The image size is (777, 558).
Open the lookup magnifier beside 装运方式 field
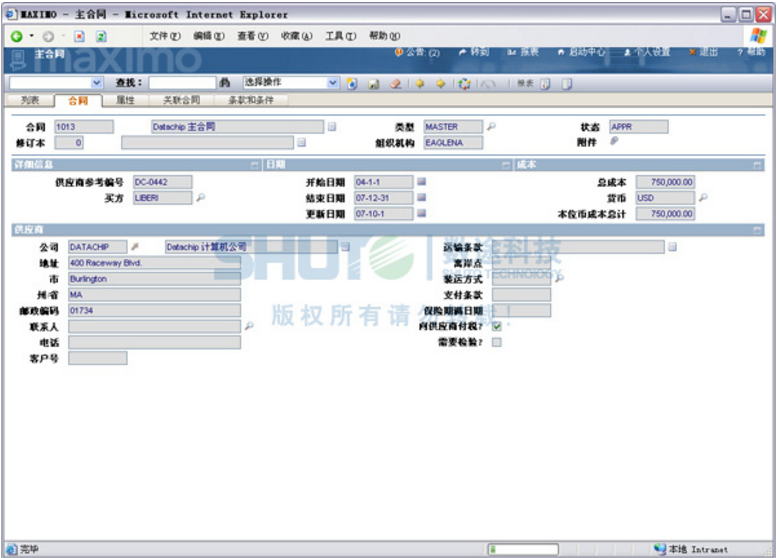point(559,279)
